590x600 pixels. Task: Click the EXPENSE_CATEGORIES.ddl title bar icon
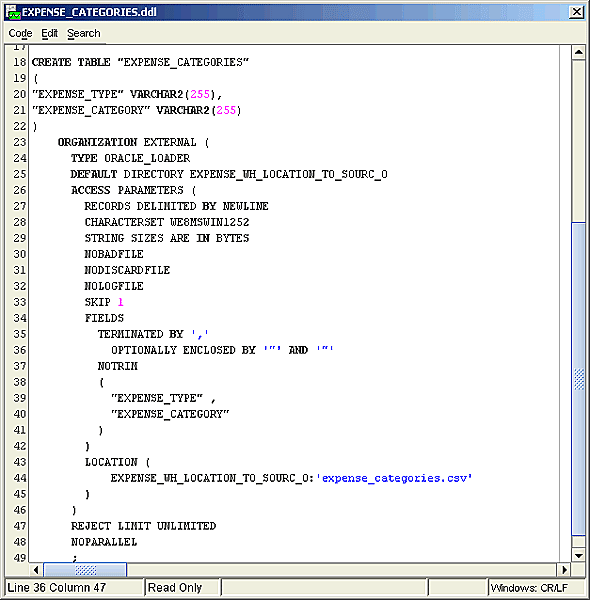(x=14, y=12)
